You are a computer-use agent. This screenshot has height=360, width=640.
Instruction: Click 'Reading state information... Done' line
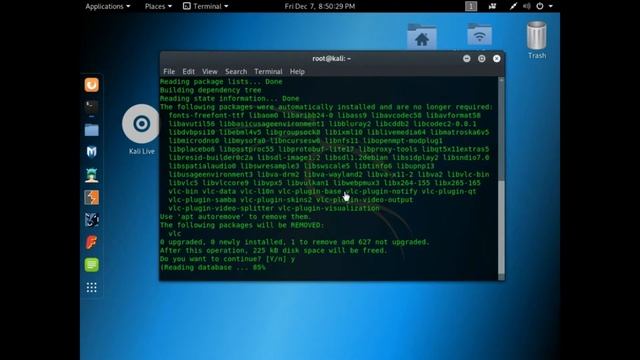click(229, 98)
